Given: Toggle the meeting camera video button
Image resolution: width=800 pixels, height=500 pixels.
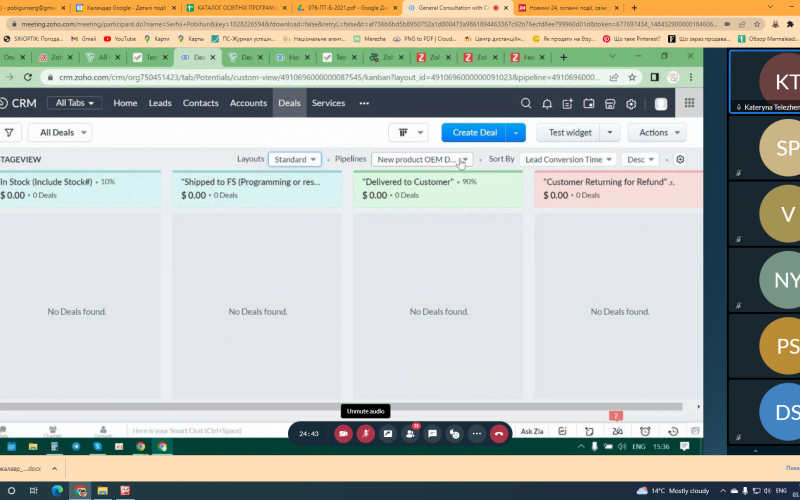Looking at the screenshot, I should [x=343, y=434].
